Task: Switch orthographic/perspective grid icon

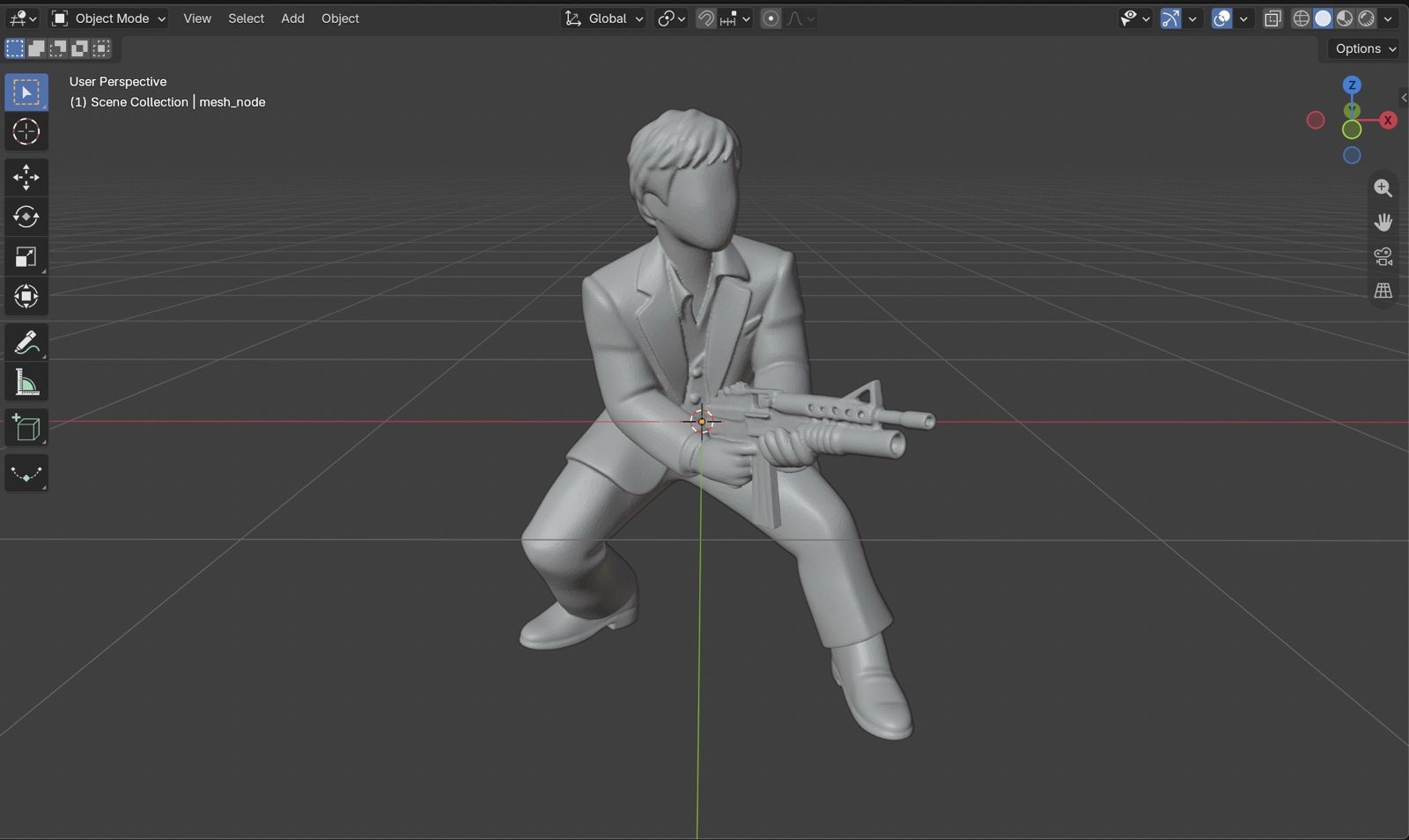Action: [x=1383, y=291]
